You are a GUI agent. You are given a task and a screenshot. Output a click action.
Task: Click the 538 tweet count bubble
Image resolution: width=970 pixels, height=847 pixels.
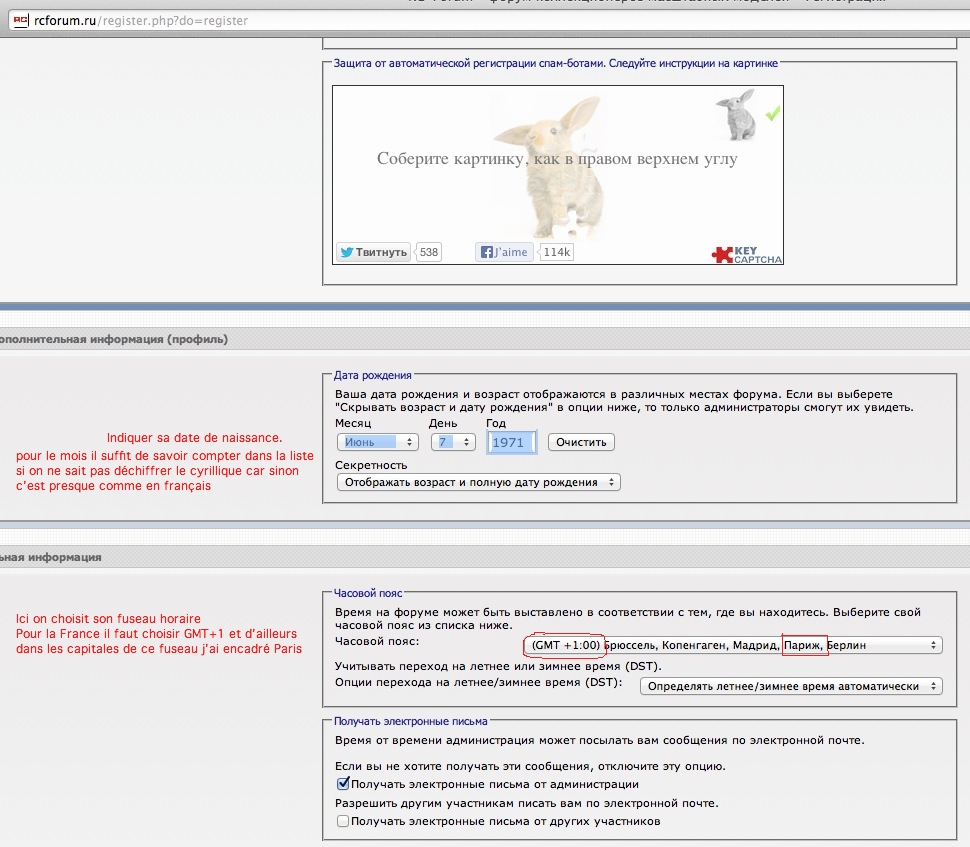click(x=429, y=252)
